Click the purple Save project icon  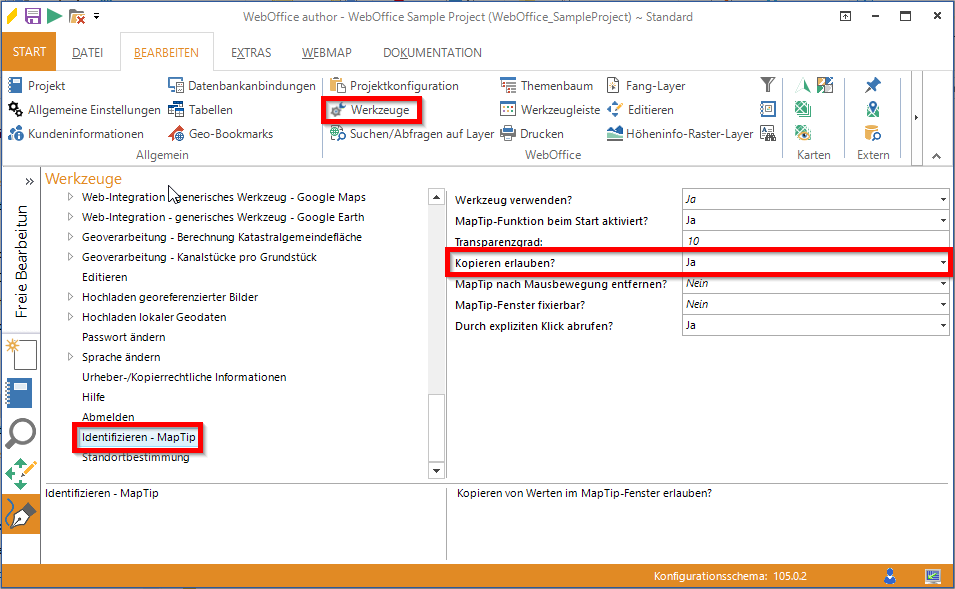click(x=32, y=15)
